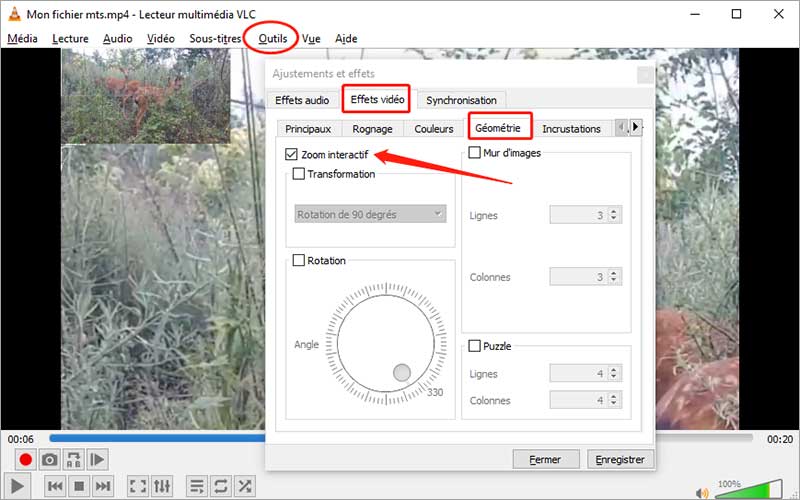Toggle fullscreen video mode
The width and height of the screenshot is (800, 500).
coord(138,487)
